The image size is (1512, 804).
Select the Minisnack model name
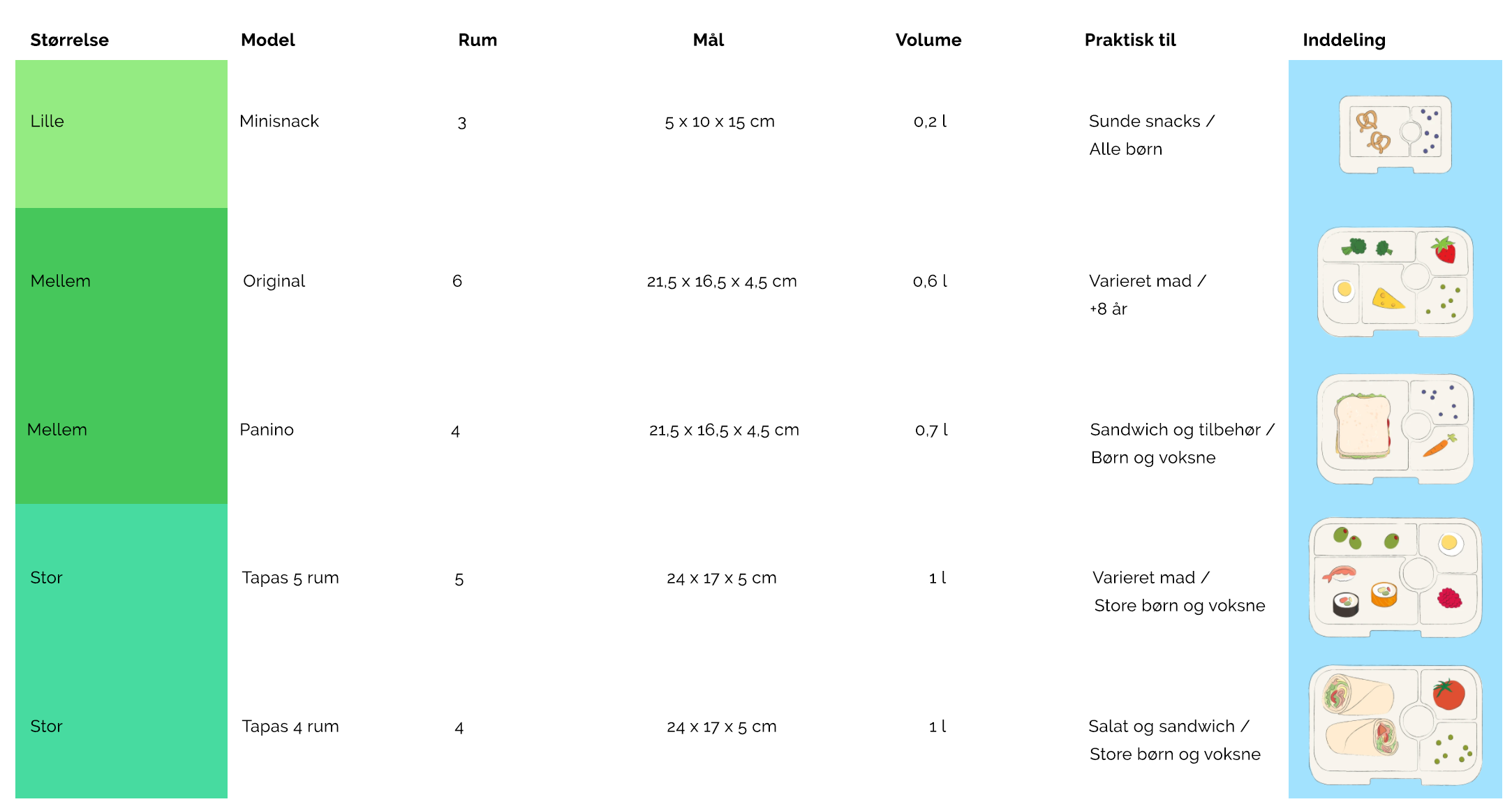point(279,121)
